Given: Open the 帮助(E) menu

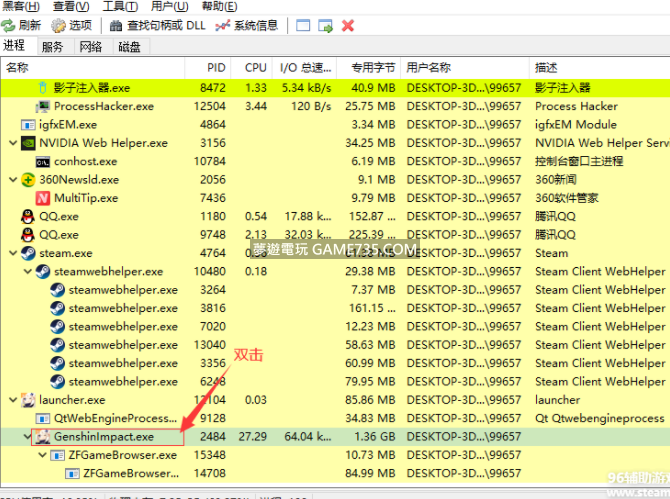Looking at the screenshot, I should pyautogui.click(x=219, y=6).
